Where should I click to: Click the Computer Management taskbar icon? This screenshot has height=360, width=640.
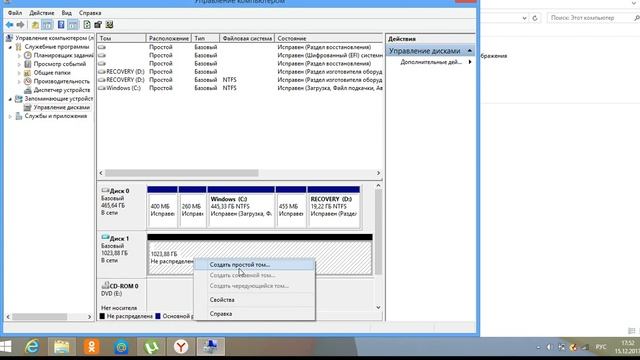pos(211,347)
